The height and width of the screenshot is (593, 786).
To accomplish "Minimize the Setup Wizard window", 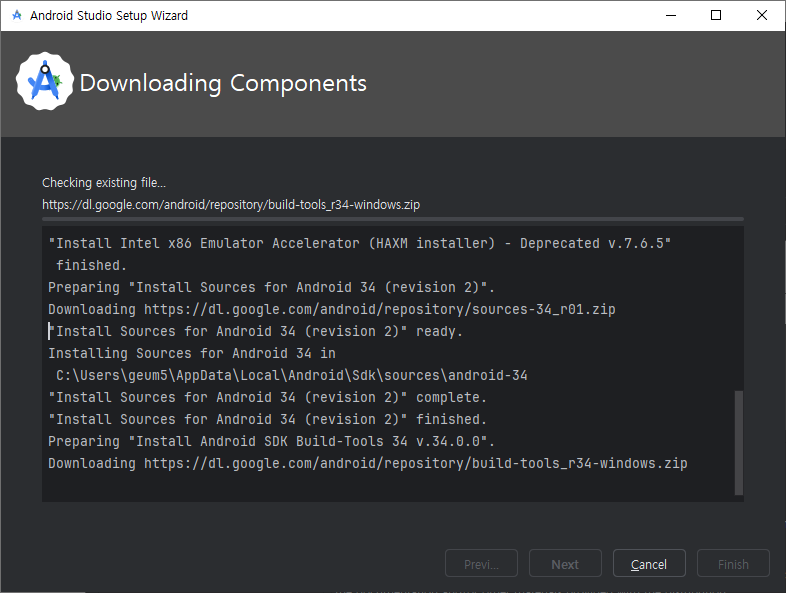I will click(x=671, y=16).
